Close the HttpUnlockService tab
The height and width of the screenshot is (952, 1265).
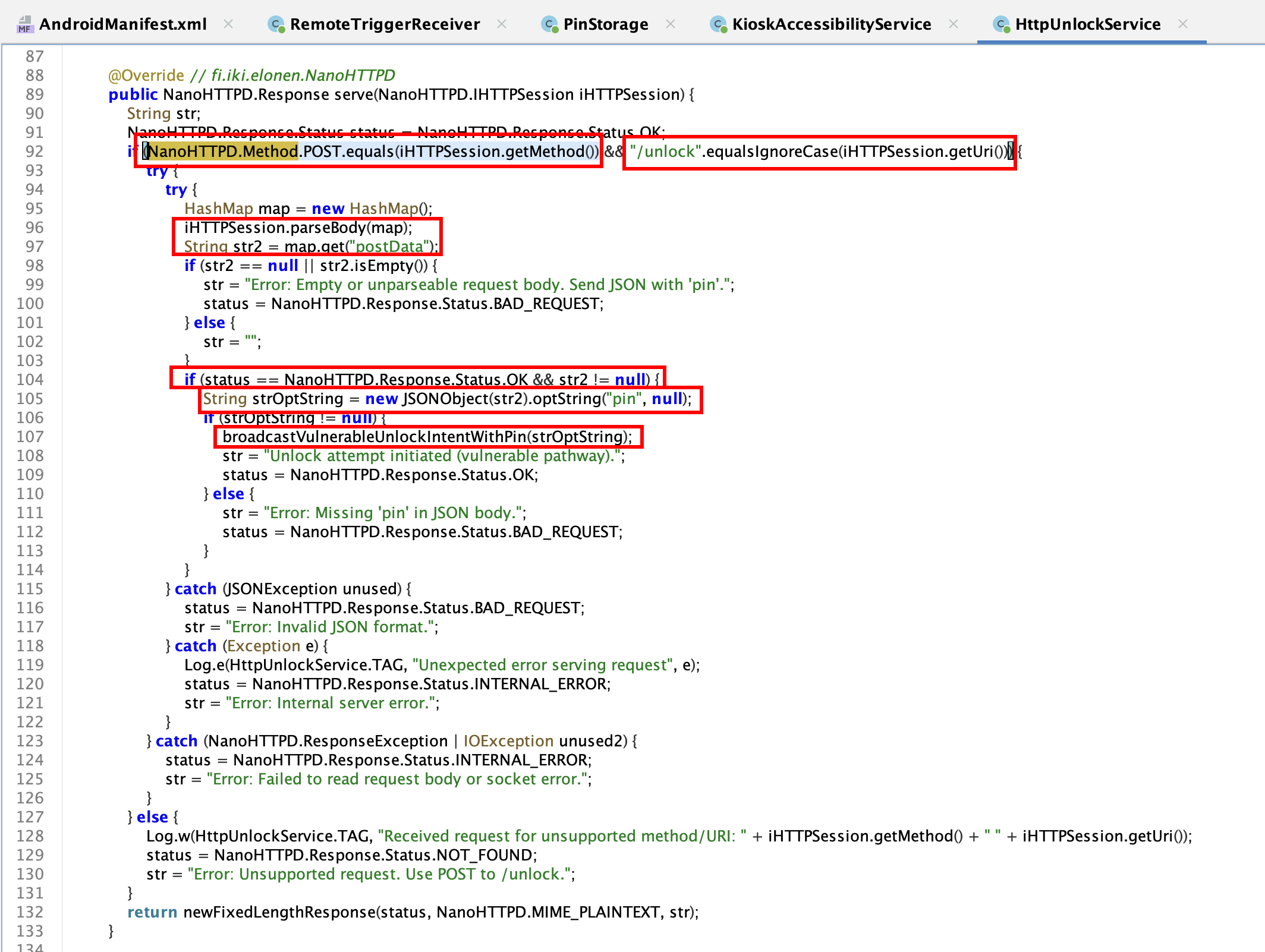[x=1183, y=24]
